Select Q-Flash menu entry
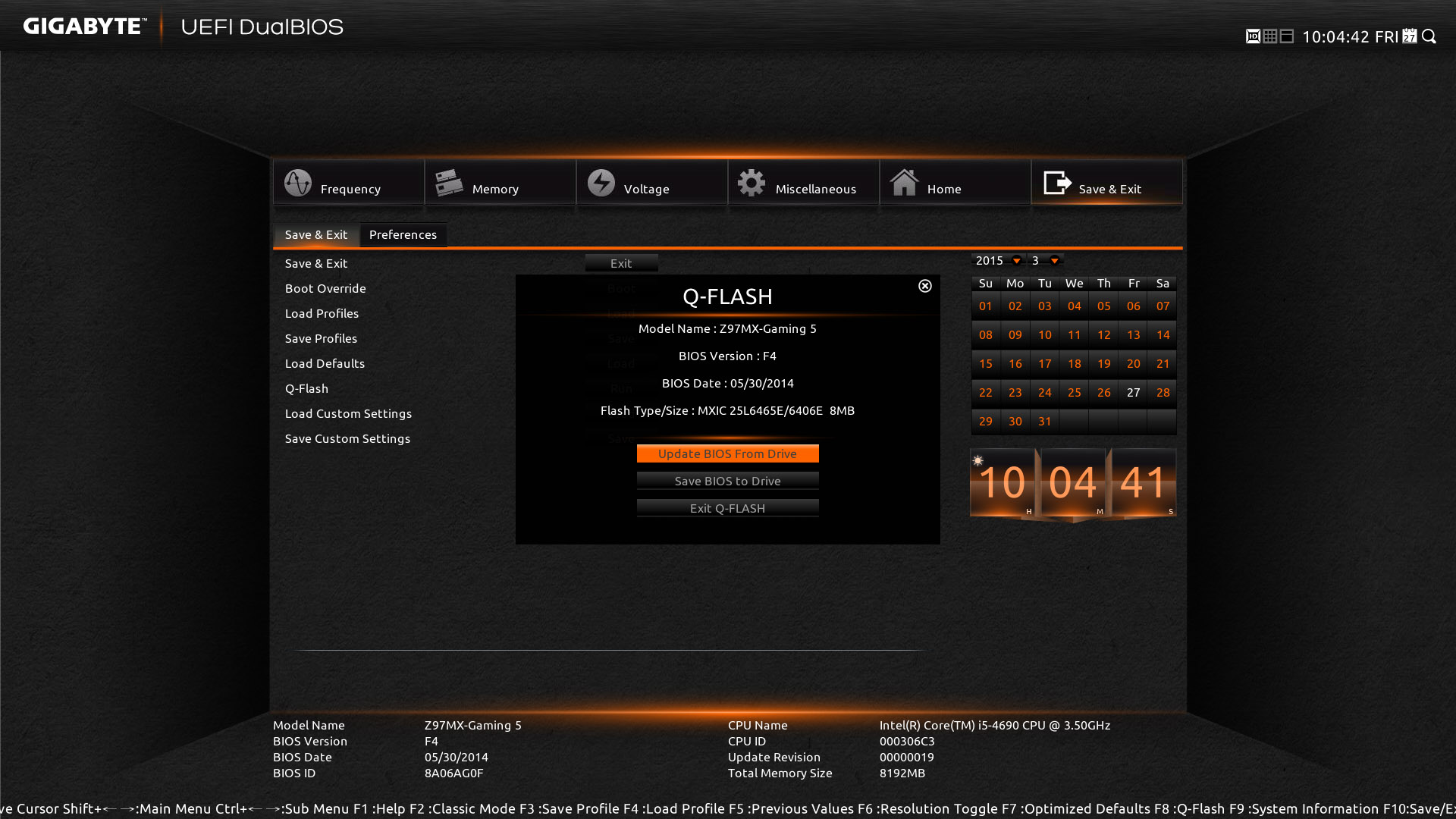This screenshot has height=819, width=1456. coord(306,388)
